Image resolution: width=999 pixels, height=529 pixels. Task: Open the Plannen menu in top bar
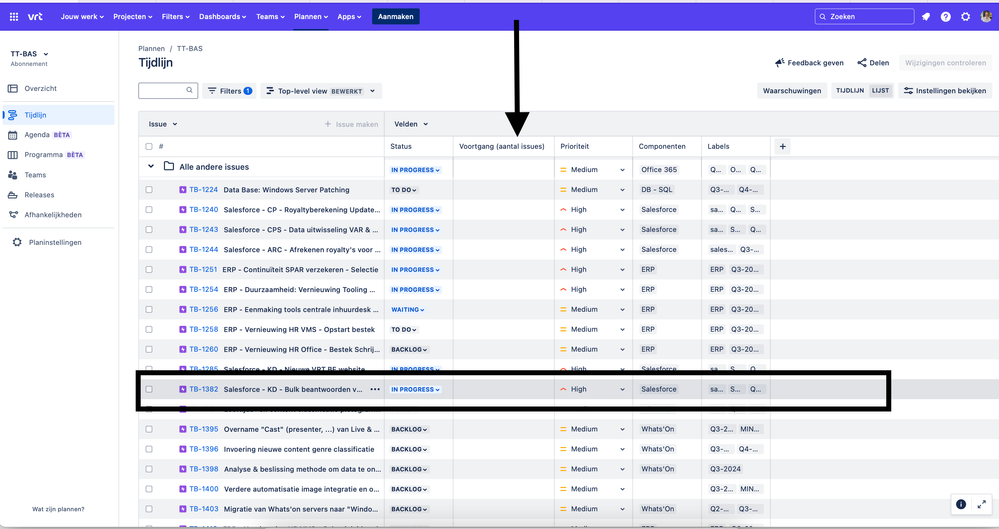click(311, 17)
